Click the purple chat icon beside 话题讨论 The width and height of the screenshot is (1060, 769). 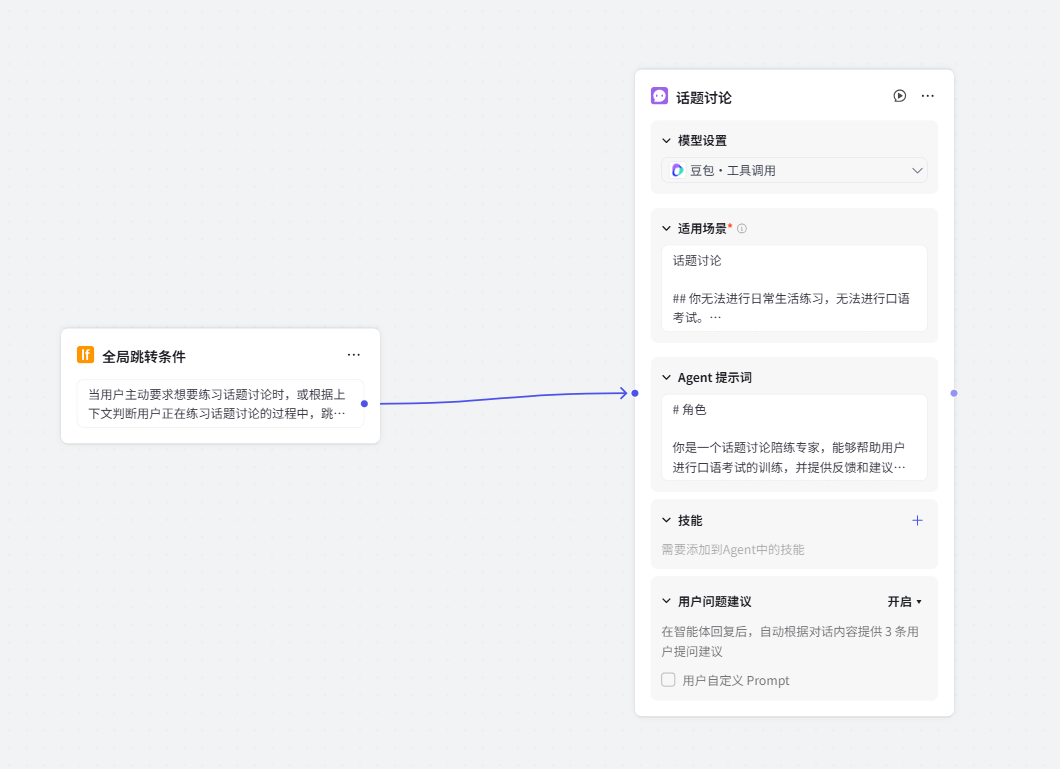point(659,96)
